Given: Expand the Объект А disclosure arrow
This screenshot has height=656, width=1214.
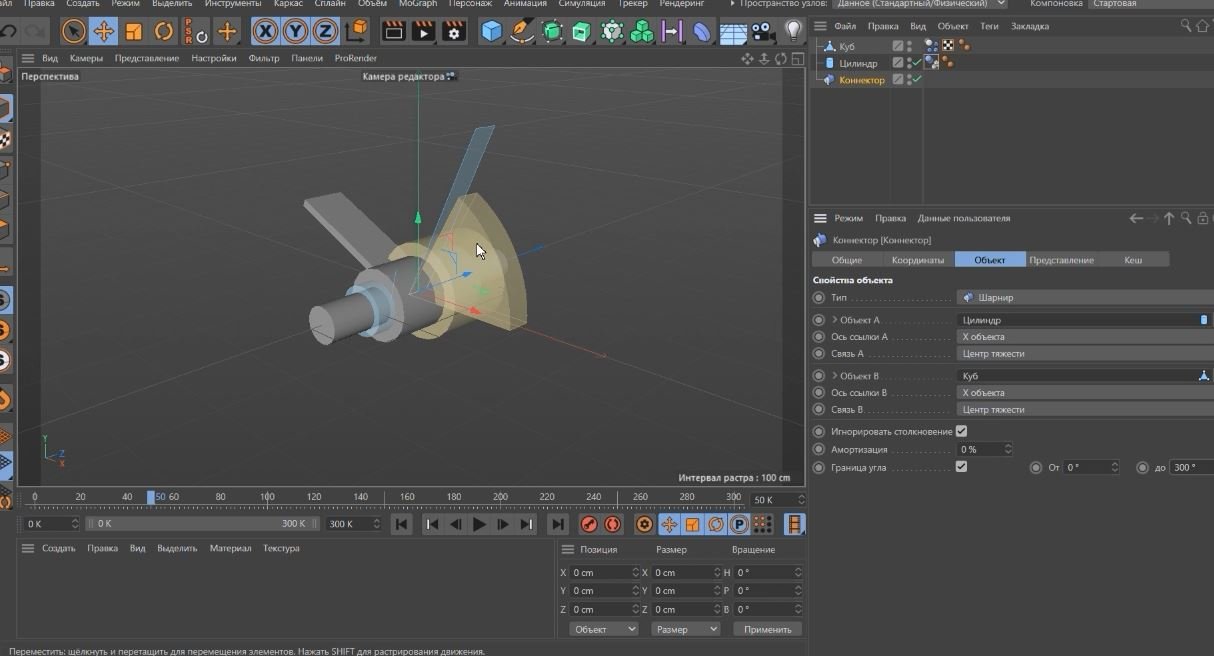Looking at the screenshot, I should (835, 320).
